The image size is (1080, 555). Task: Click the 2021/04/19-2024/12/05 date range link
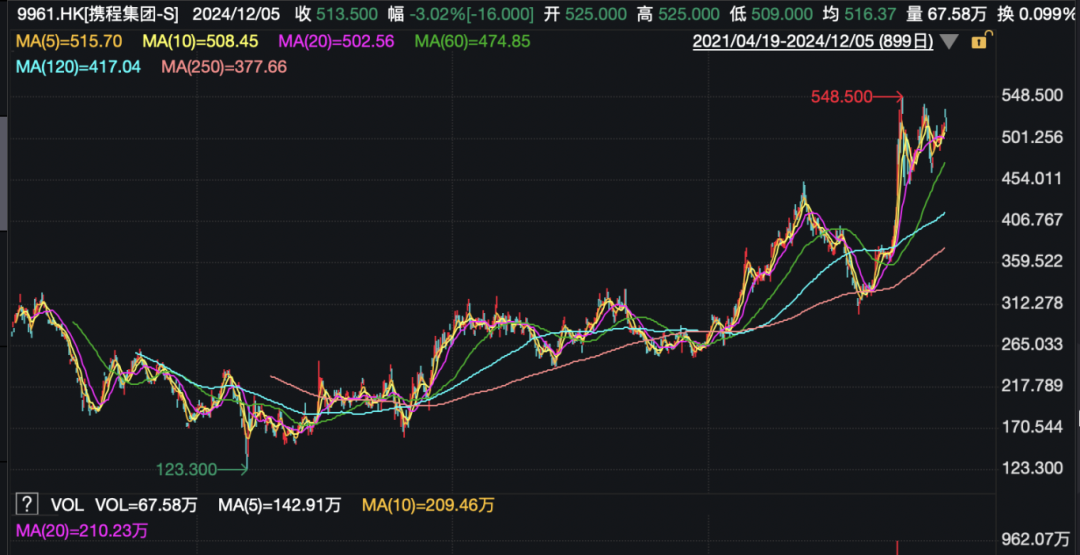pos(813,42)
